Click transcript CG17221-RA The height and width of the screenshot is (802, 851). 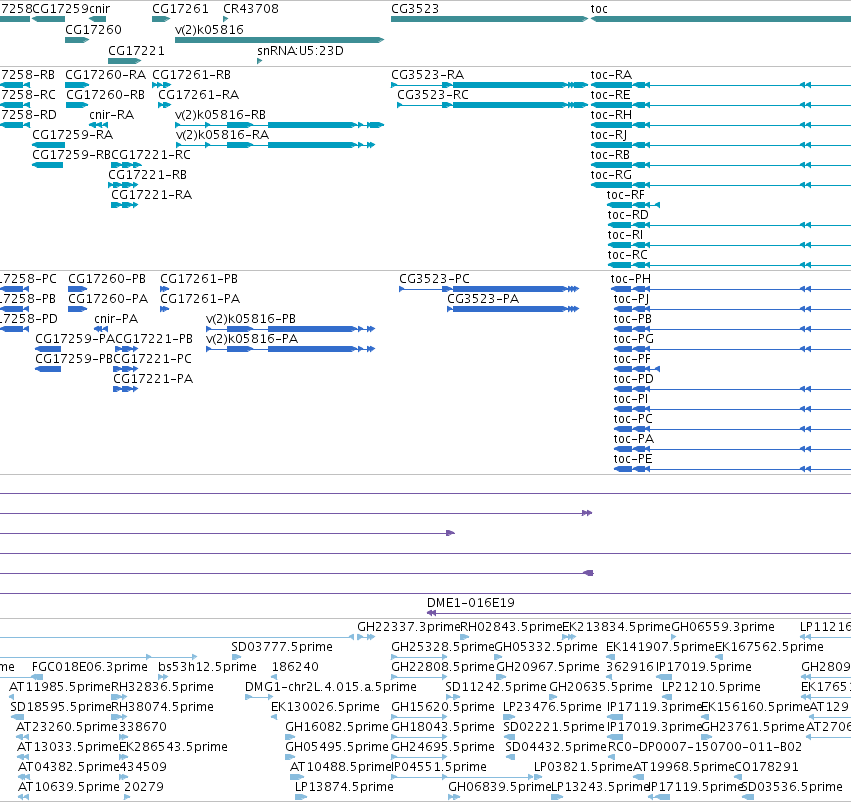(151, 194)
